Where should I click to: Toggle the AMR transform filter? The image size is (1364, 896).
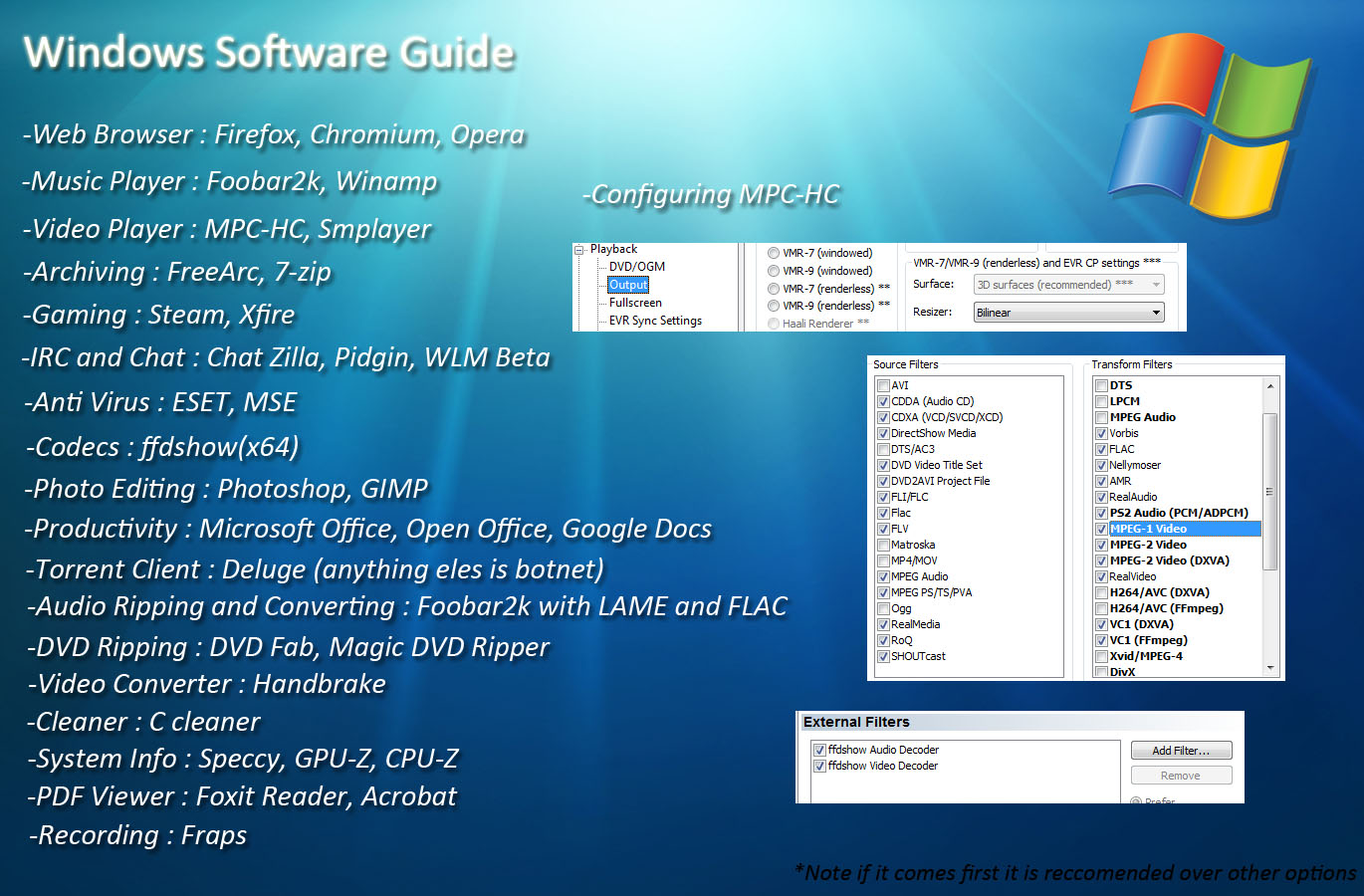[x=1101, y=482]
